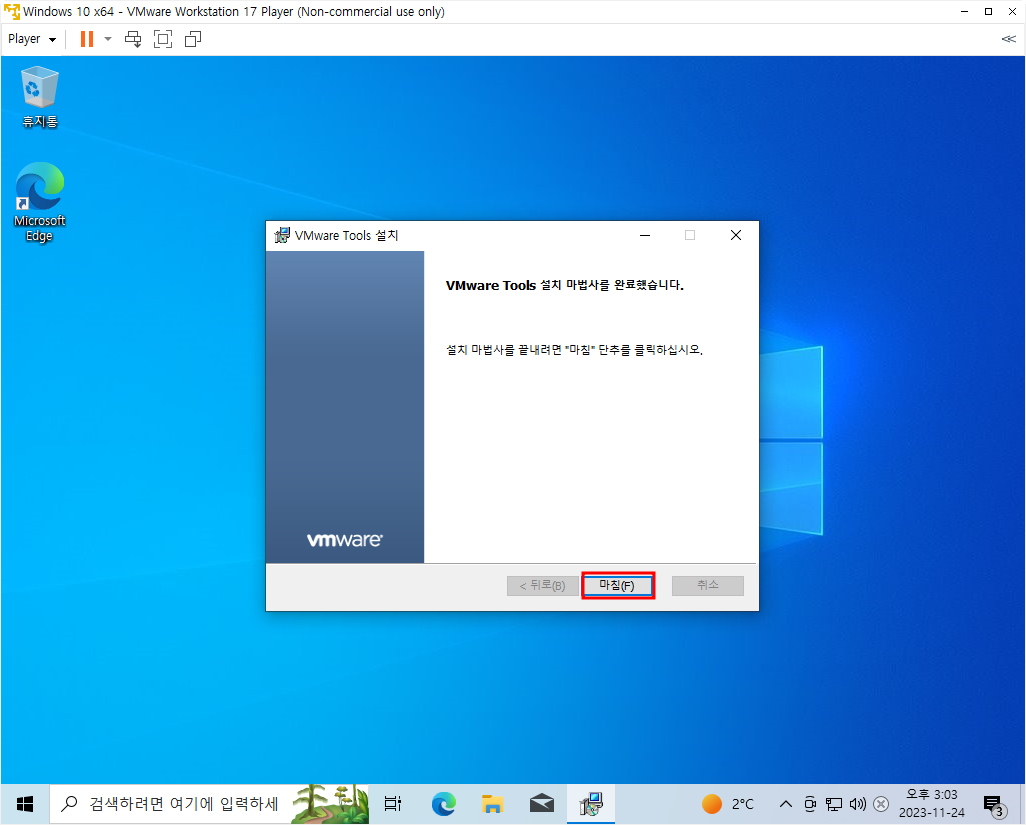
Task: Select the Microsoft Edge desktop shortcut
Action: [39, 202]
